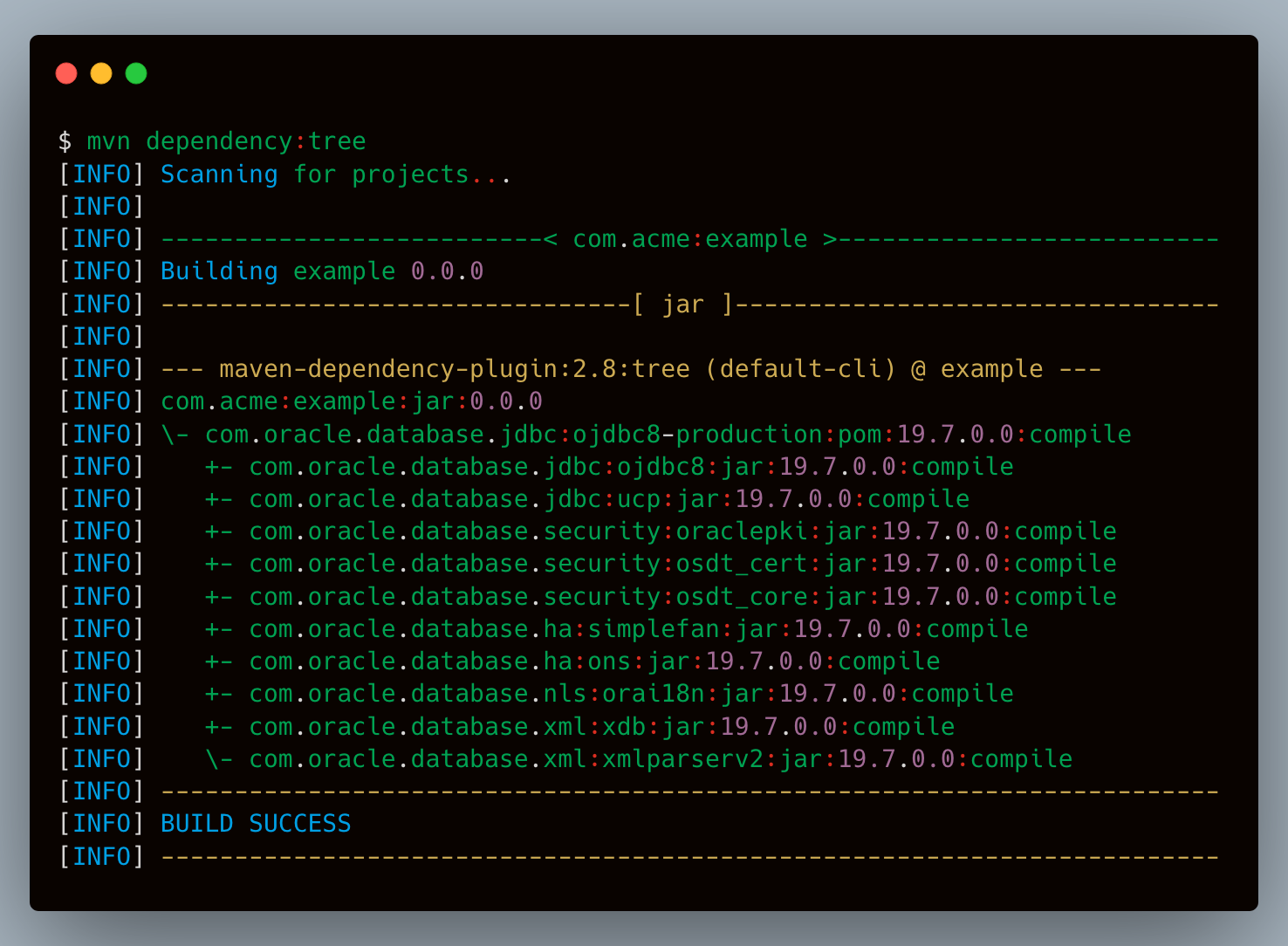
Task: Click the 'Building example 0.0.0' line
Action: coord(322,271)
